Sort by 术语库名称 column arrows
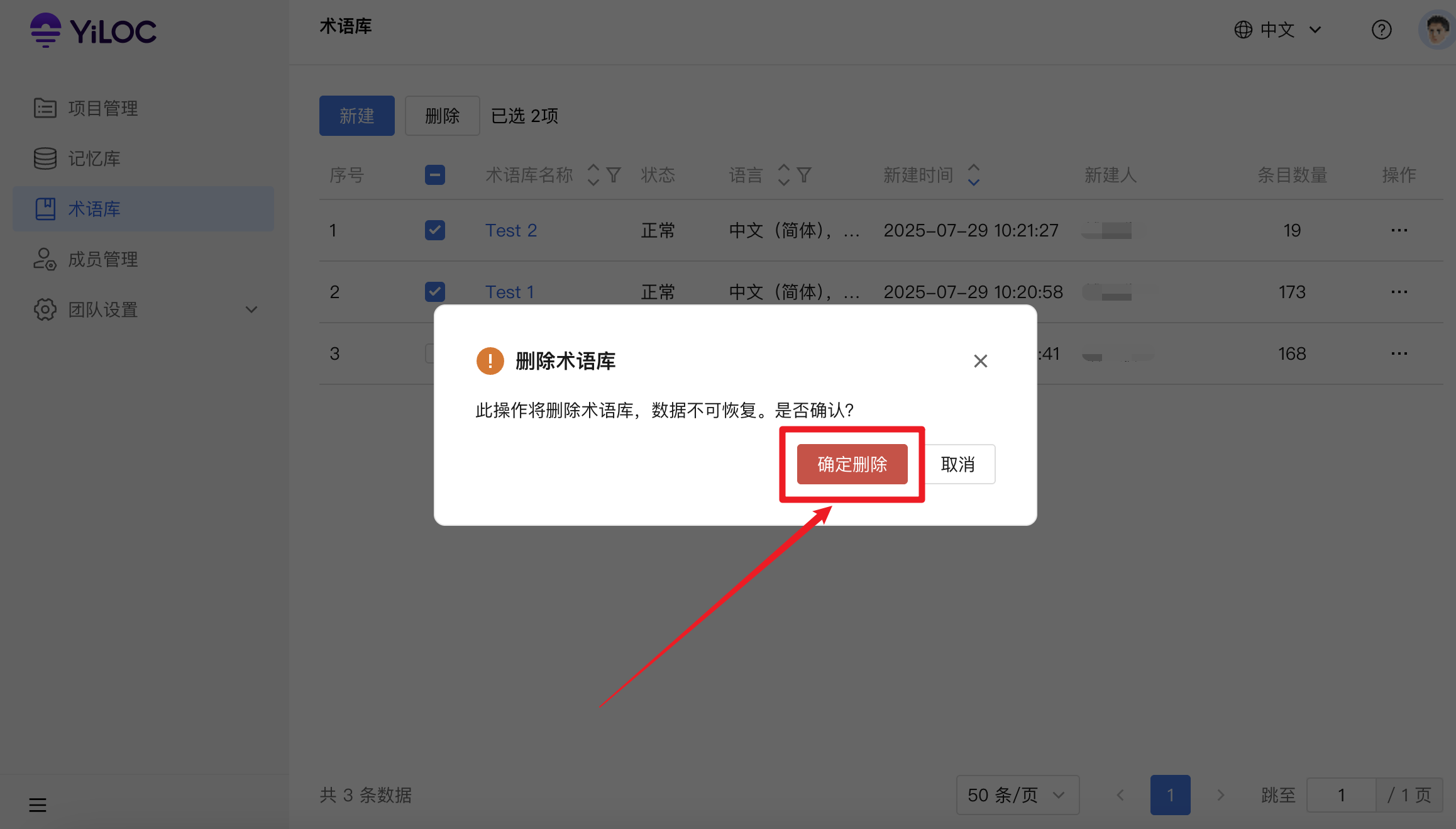The width and height of the screenshot is (1456, 829). [x=593, y=175]
